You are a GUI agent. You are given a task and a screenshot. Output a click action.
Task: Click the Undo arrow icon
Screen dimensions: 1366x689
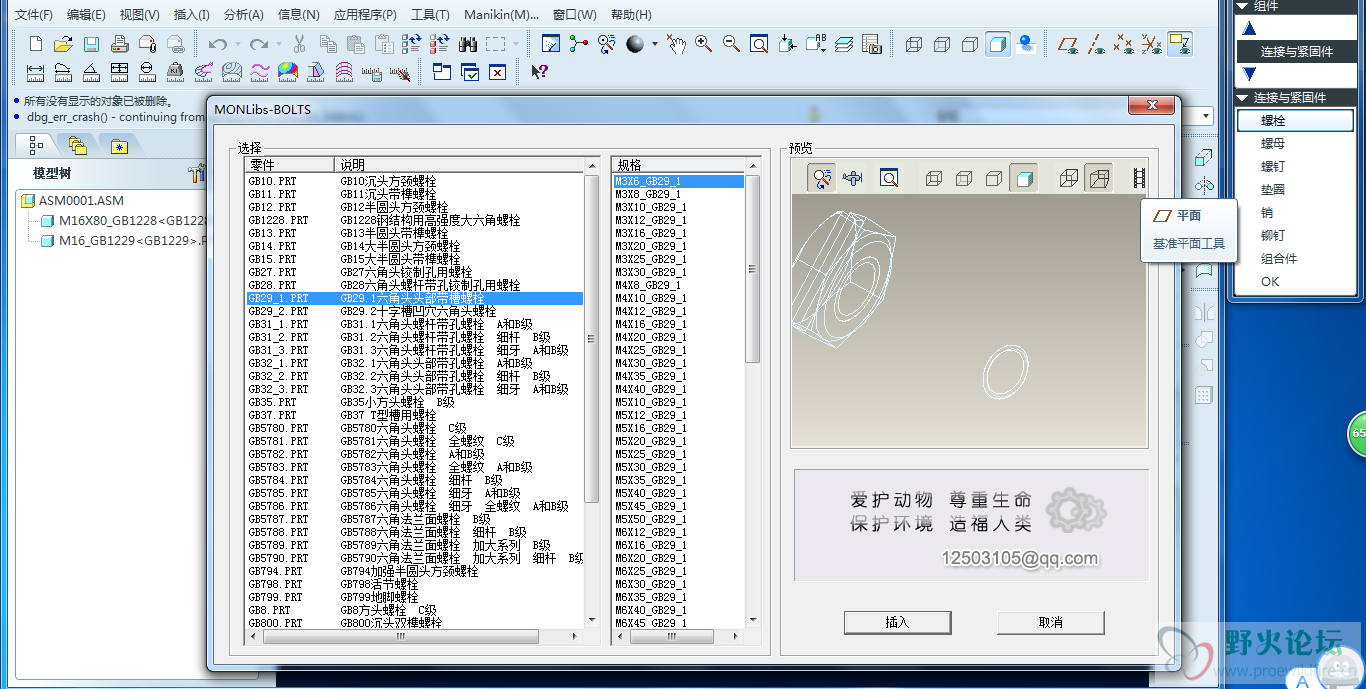coord(217,44)
